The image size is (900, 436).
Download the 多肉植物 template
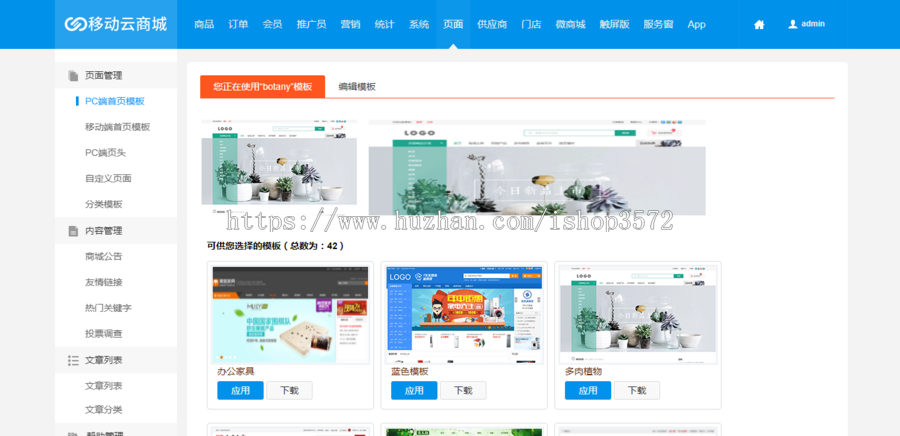[x=637, y=391]
